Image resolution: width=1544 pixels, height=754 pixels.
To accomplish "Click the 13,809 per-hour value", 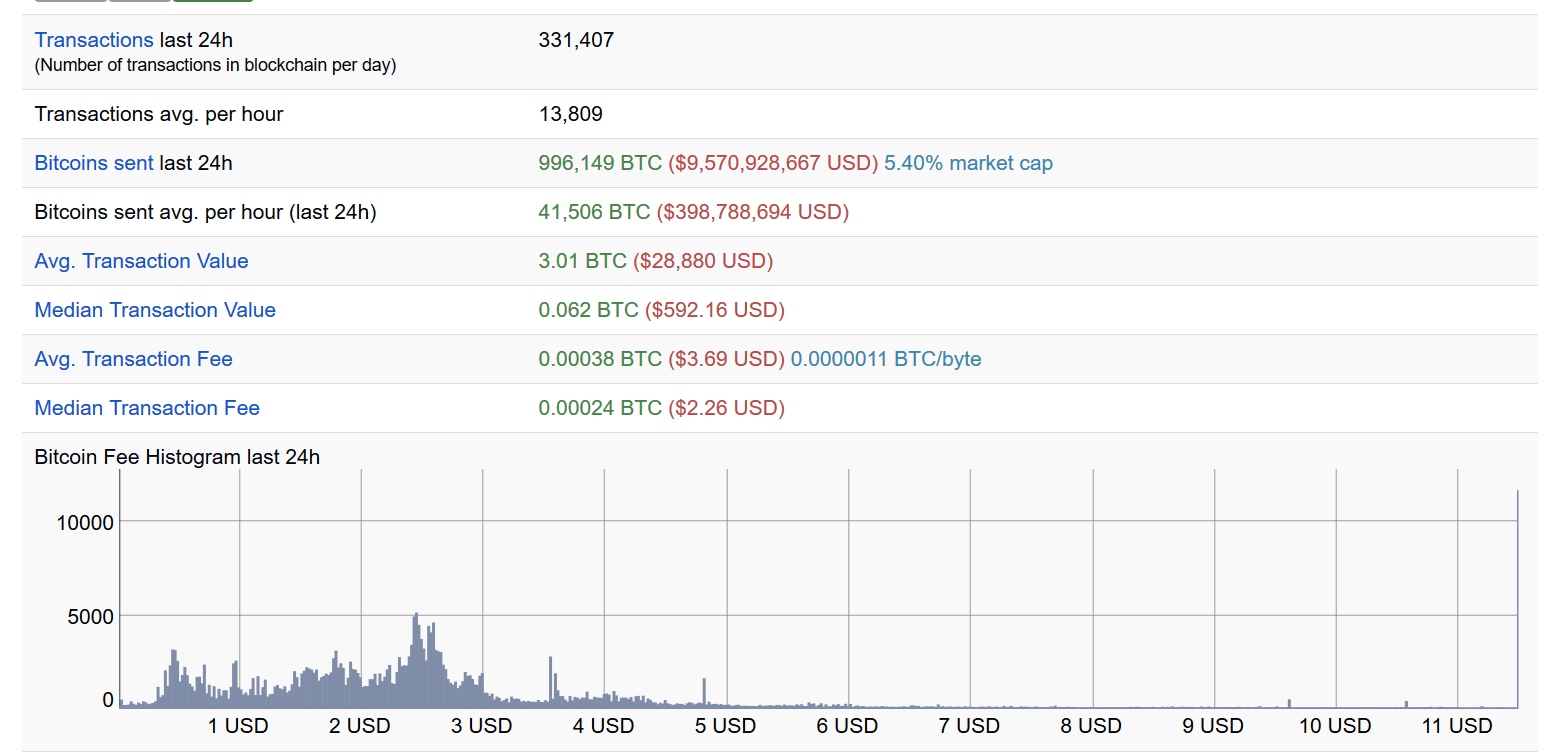I will click(x=570, y=114).
